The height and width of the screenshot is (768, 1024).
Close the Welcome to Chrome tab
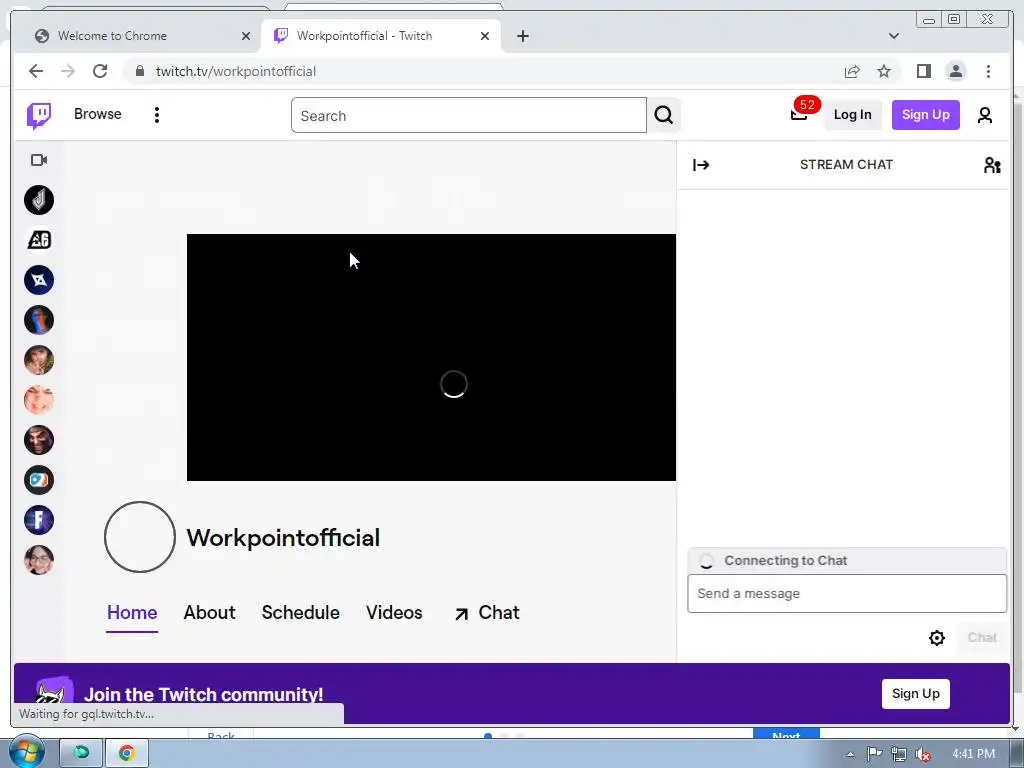[246, 36]
